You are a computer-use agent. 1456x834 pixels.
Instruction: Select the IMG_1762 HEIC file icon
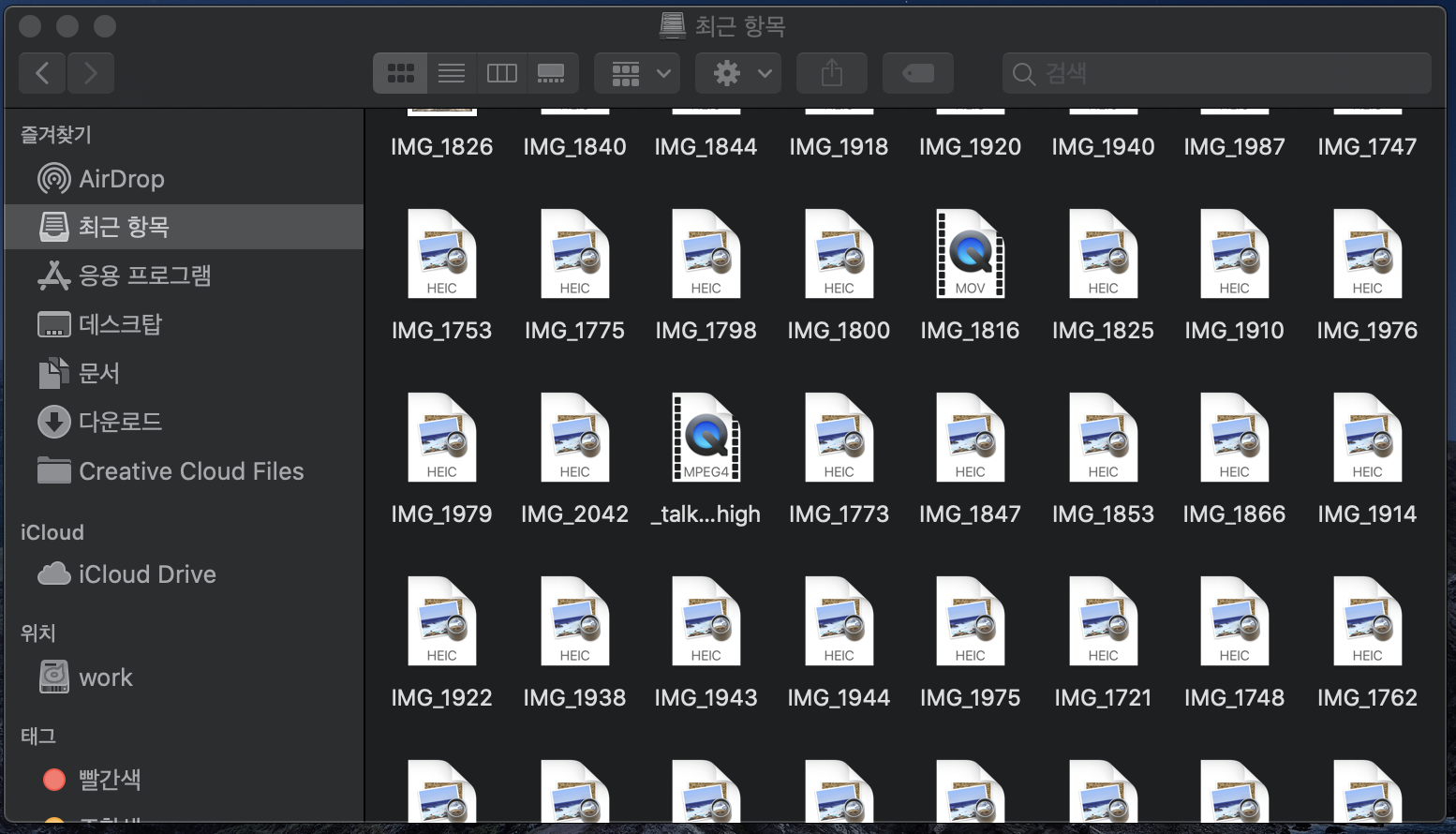tap(1368, 621)
